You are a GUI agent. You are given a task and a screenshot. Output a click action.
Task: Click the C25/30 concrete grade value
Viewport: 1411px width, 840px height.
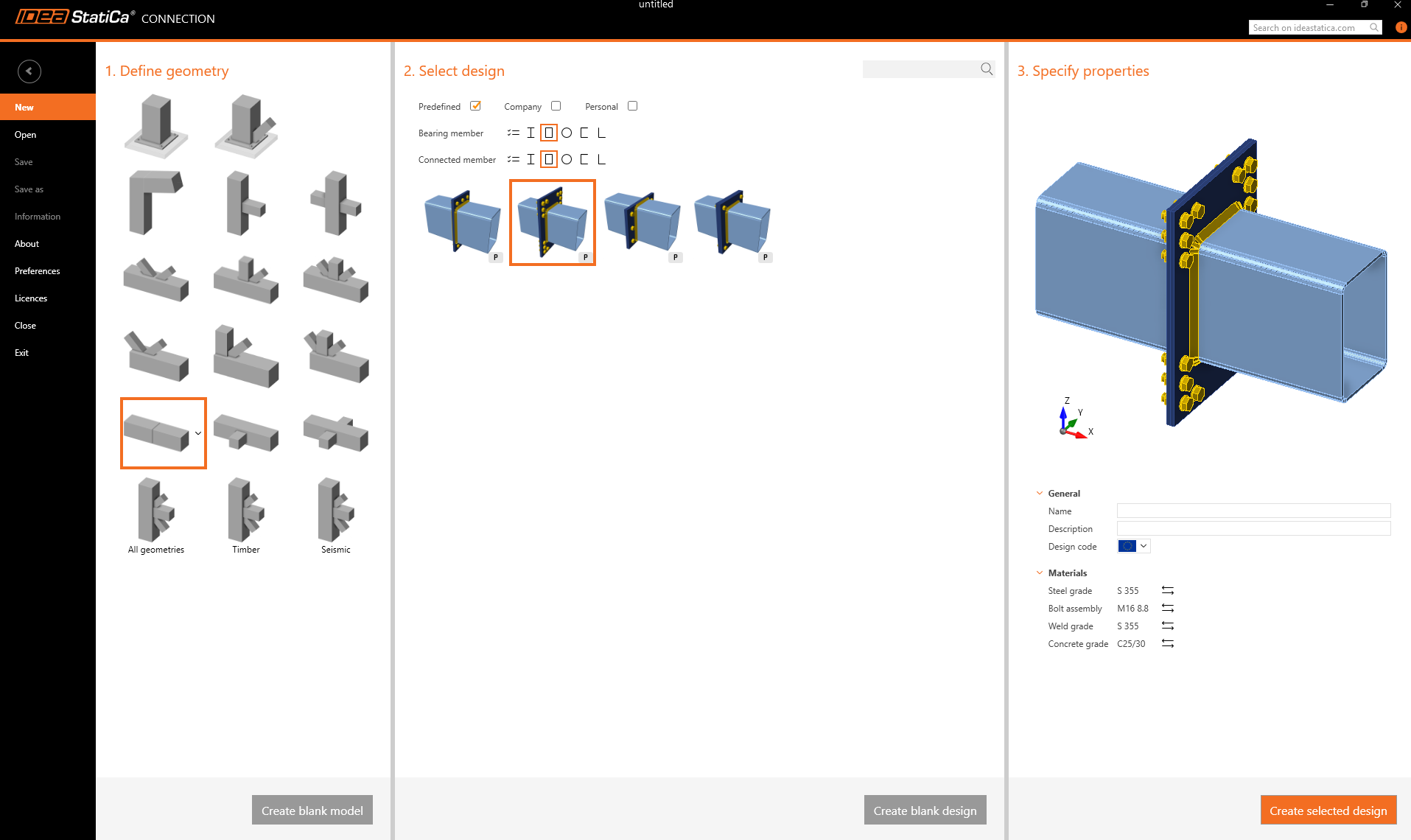[x=1131, y=643]
